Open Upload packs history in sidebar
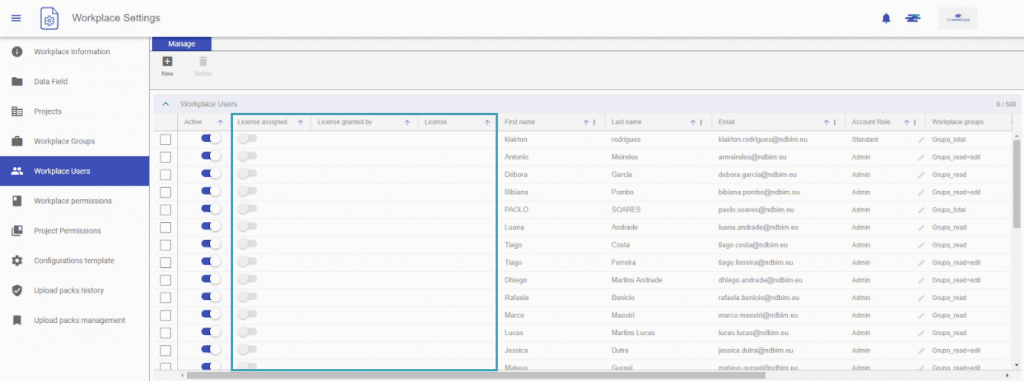 [74, 290]
